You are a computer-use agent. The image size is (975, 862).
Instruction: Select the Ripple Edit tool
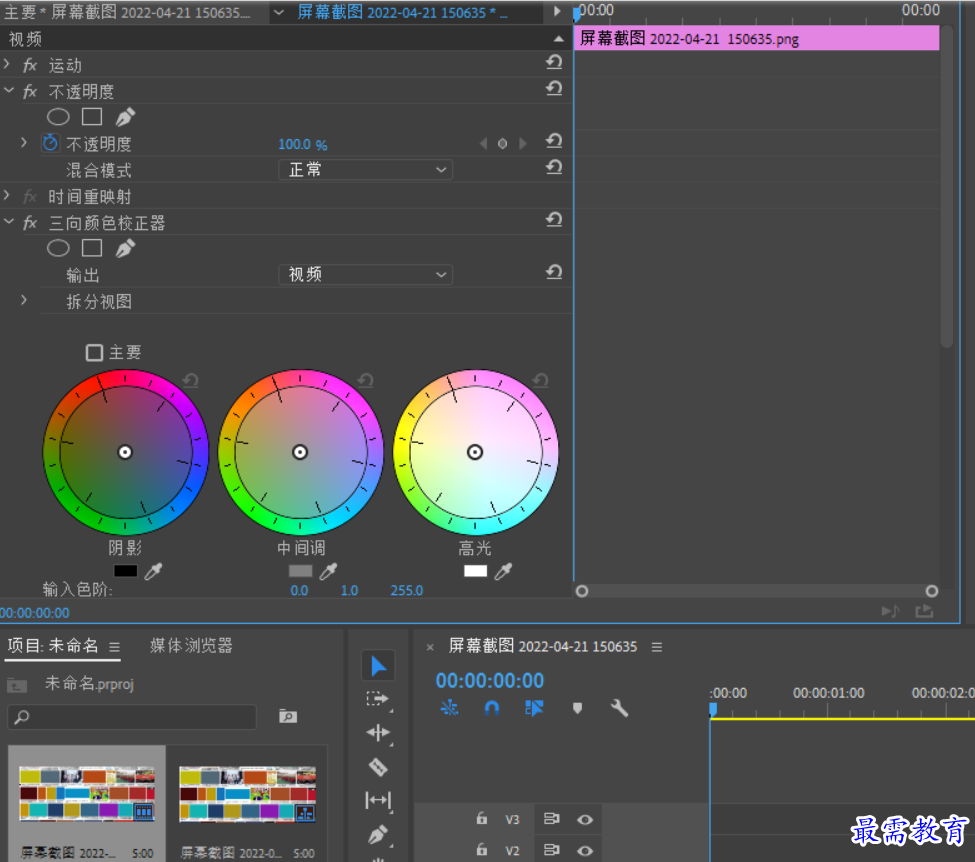click(377, 733)
